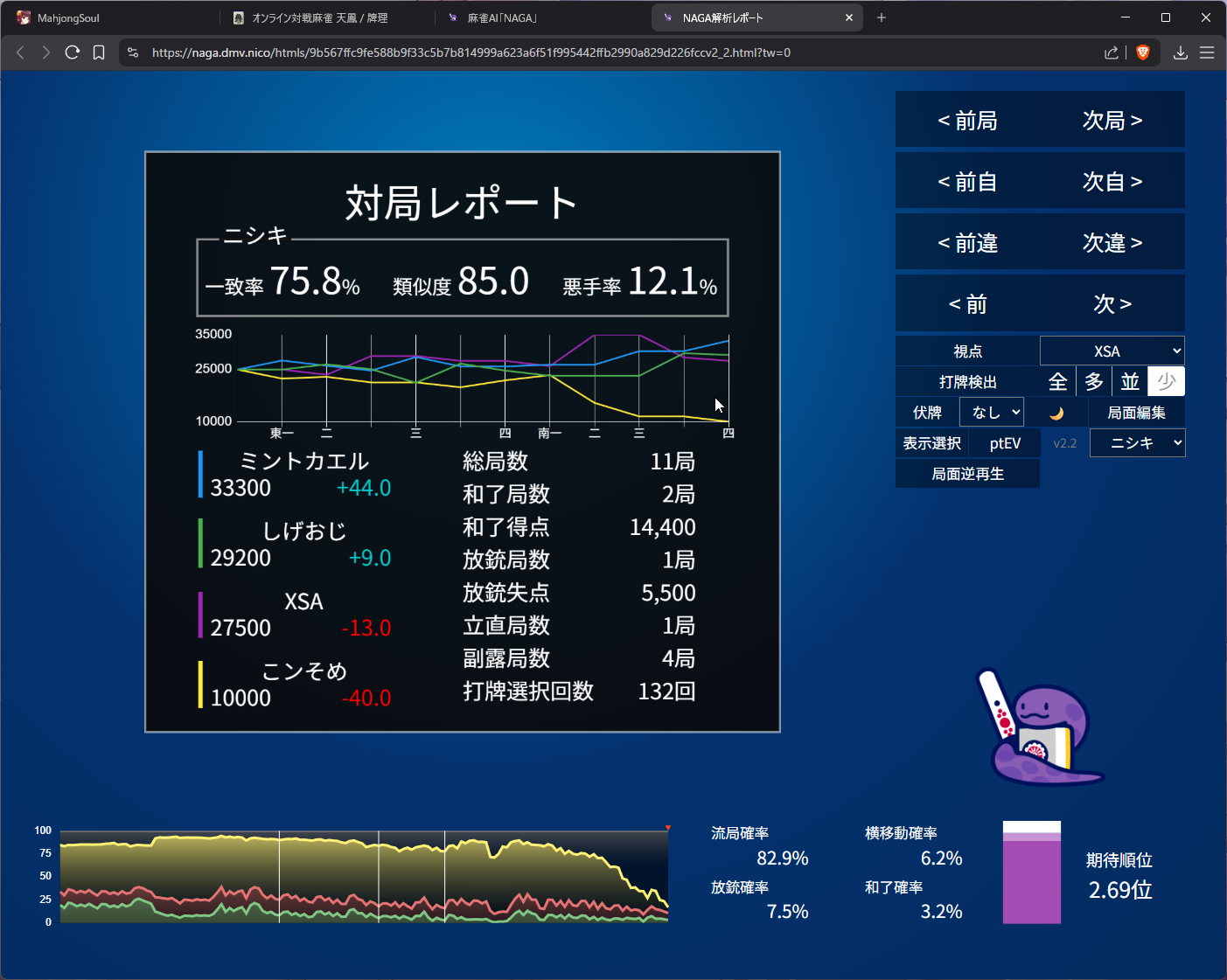Click the 局面逆再生 button
The height and width of the screenshot is (980, 1227).
click(x=967, y=474)
